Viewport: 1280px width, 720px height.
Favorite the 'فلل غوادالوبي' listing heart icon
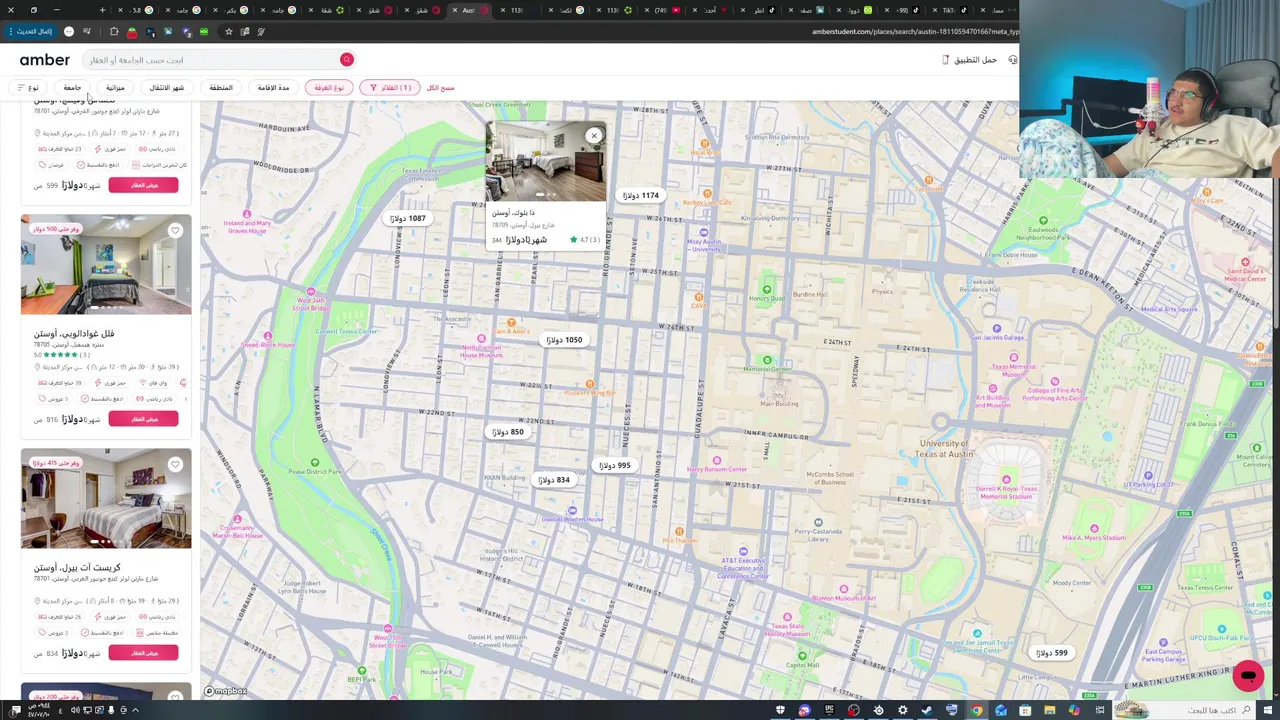pyautogui.click(x=175, y=231)
